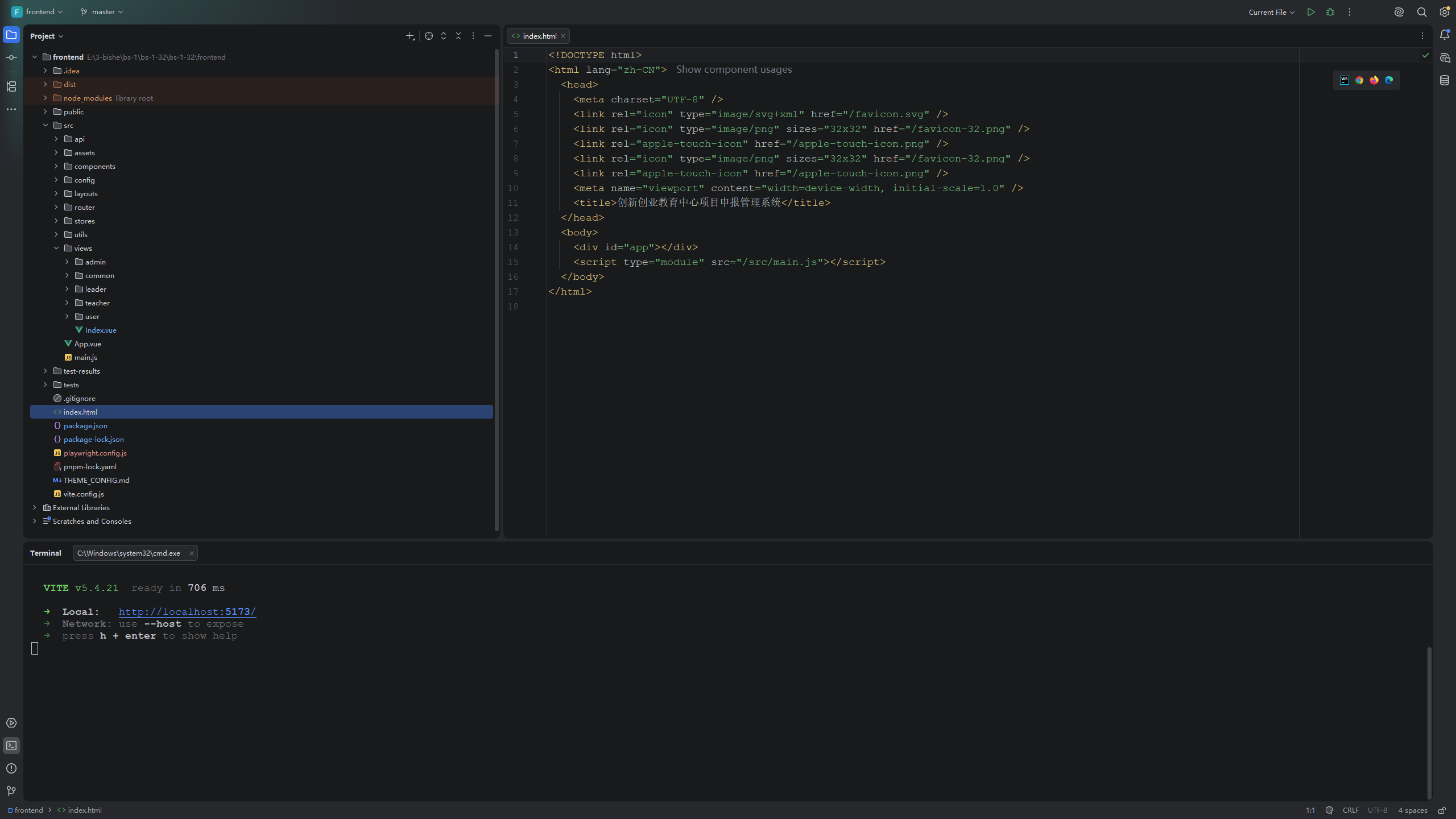This screenshot has width=1456, height=819.
Task: Click the inspection status checkmark
Action: 1425,55
